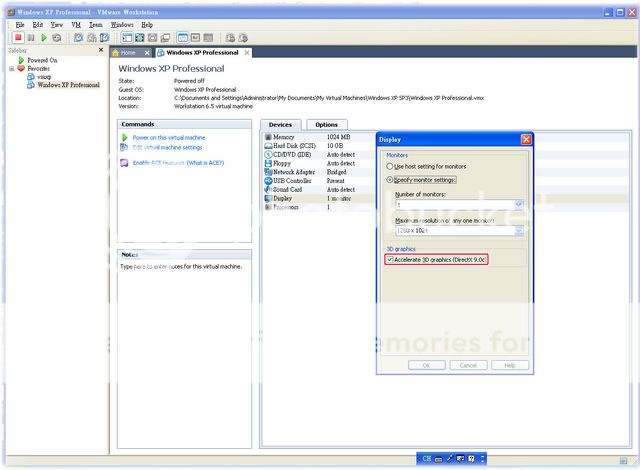This screenshot has width=640, height=470.
Task: Click the Capture Movie toolbar icon
Action: point(243,38)
